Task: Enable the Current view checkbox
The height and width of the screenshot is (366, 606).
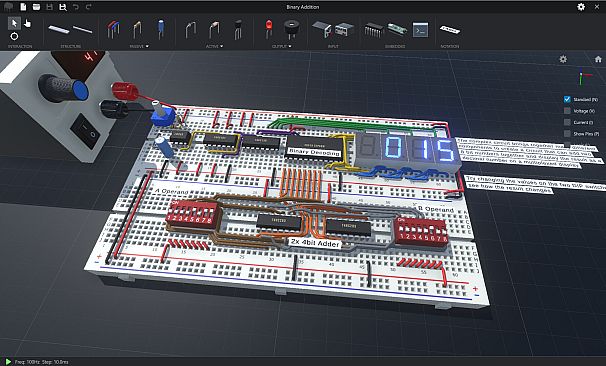Action: click(567, 122)
